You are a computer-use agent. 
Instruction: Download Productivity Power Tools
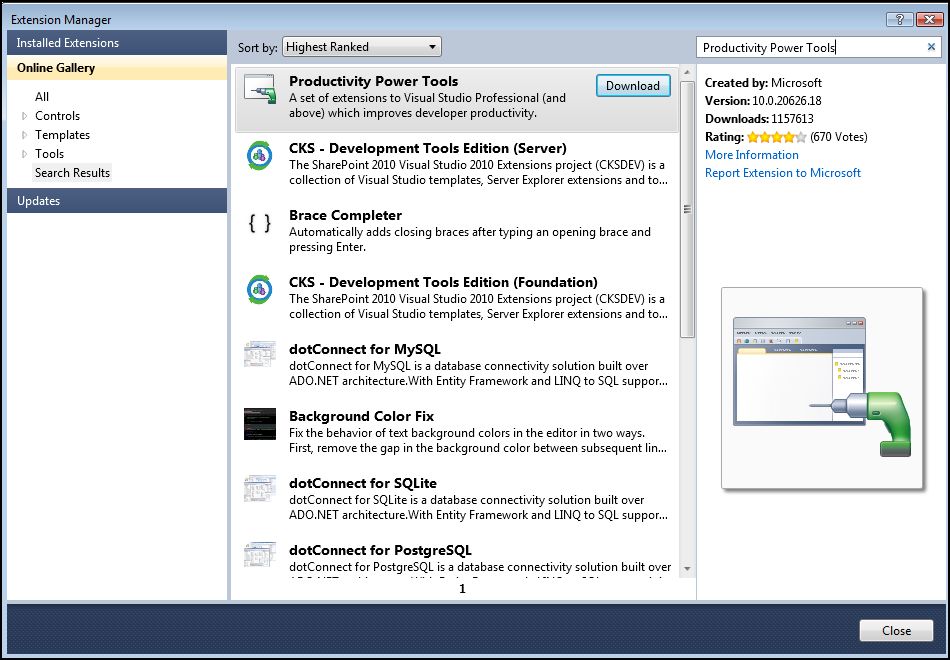633,85
